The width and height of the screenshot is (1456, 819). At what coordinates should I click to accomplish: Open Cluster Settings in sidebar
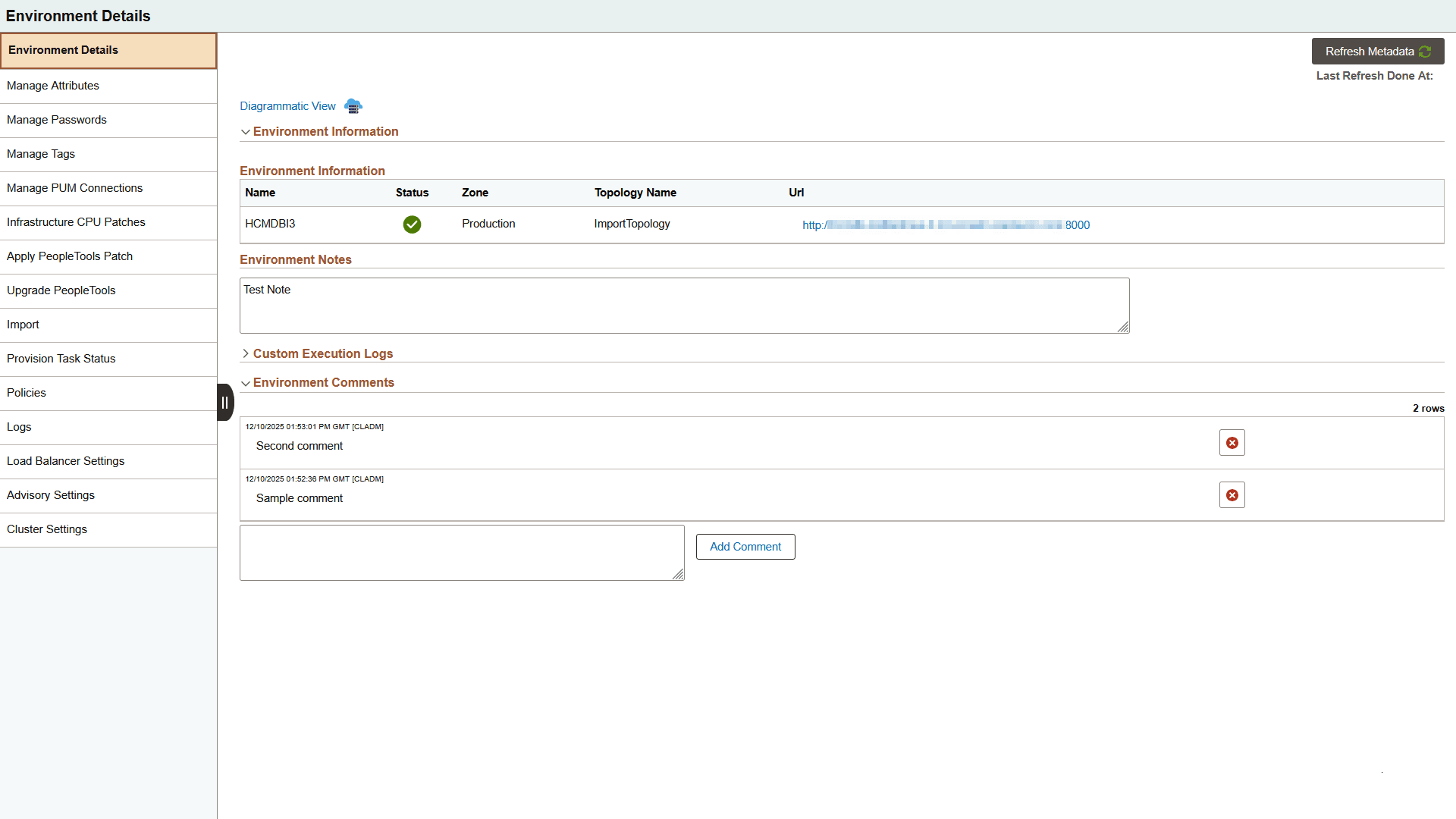pos(47,529)
